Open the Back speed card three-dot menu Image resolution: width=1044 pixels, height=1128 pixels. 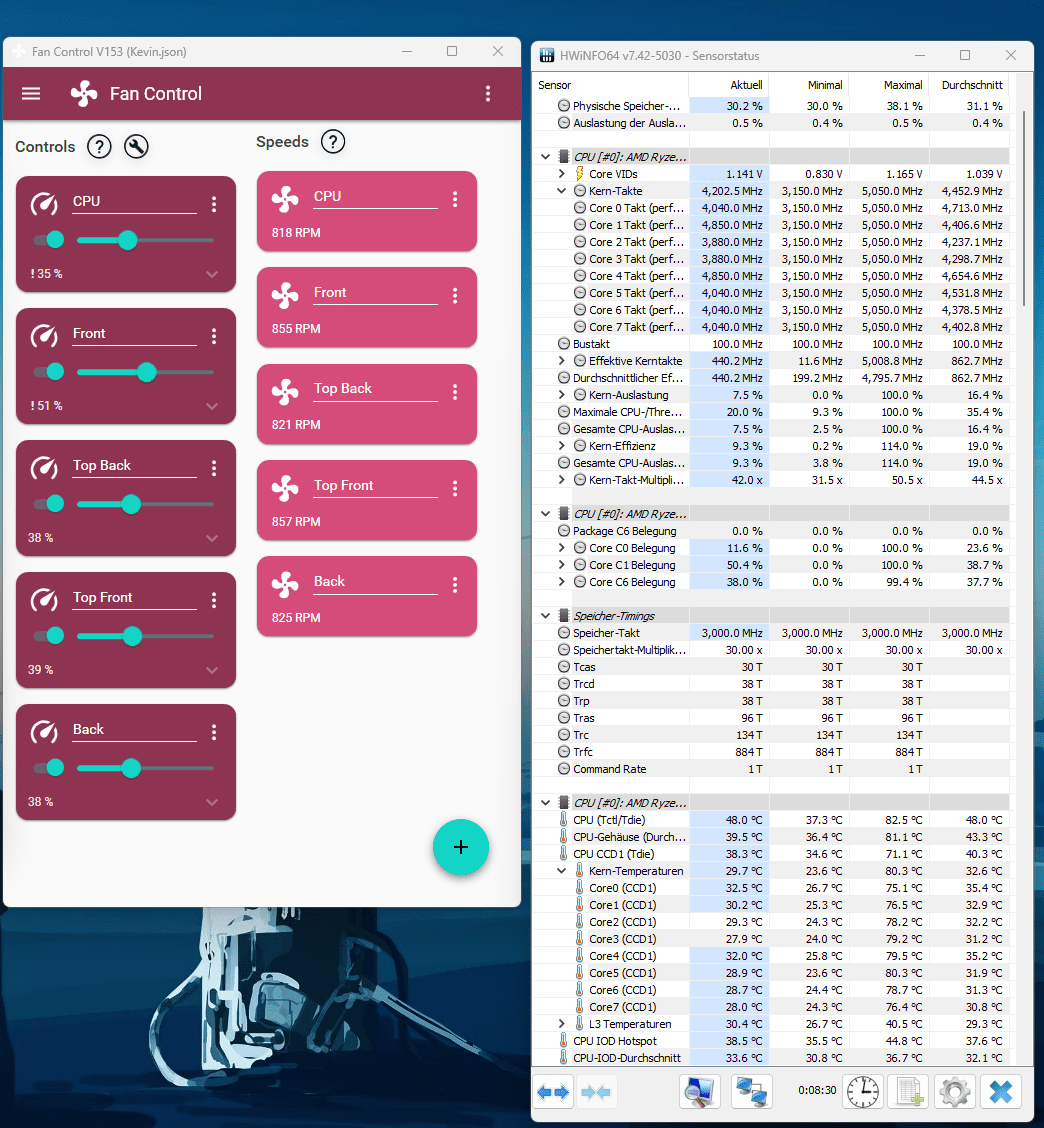click(455, 585)
